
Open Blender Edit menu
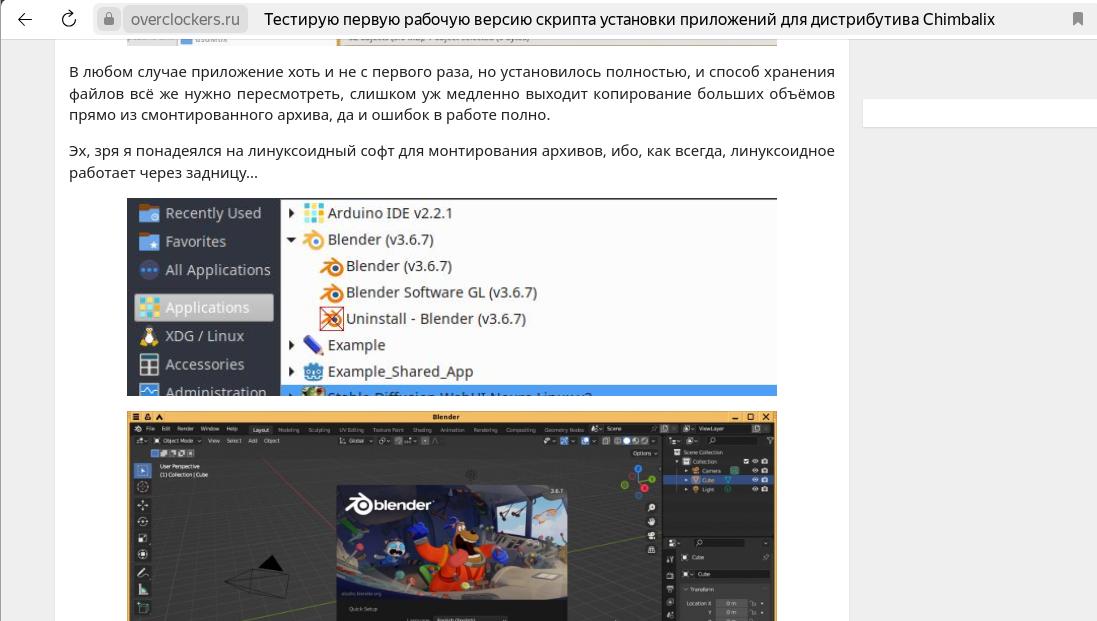(166, 429)
